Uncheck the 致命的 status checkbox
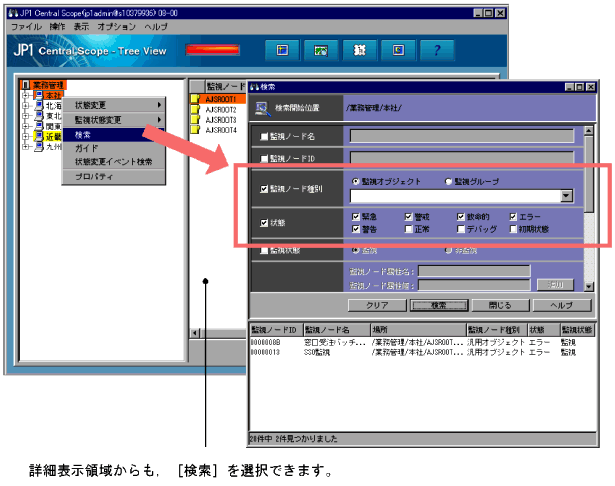Image resolution: width=615 pixels, height=486 pixels. pyautogui.click(x=461, y=217)
